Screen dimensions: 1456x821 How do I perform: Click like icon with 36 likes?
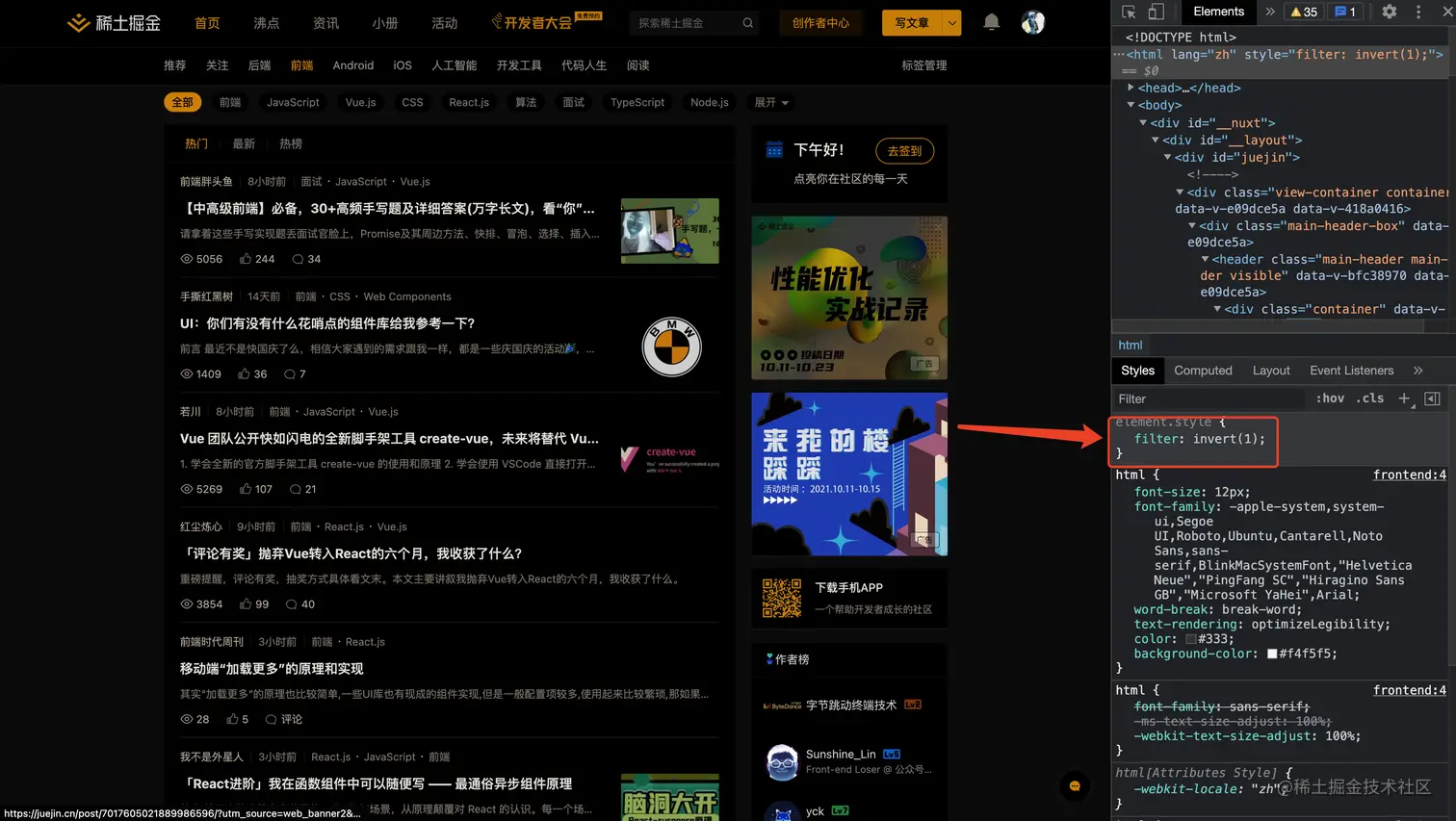[244, 374]
